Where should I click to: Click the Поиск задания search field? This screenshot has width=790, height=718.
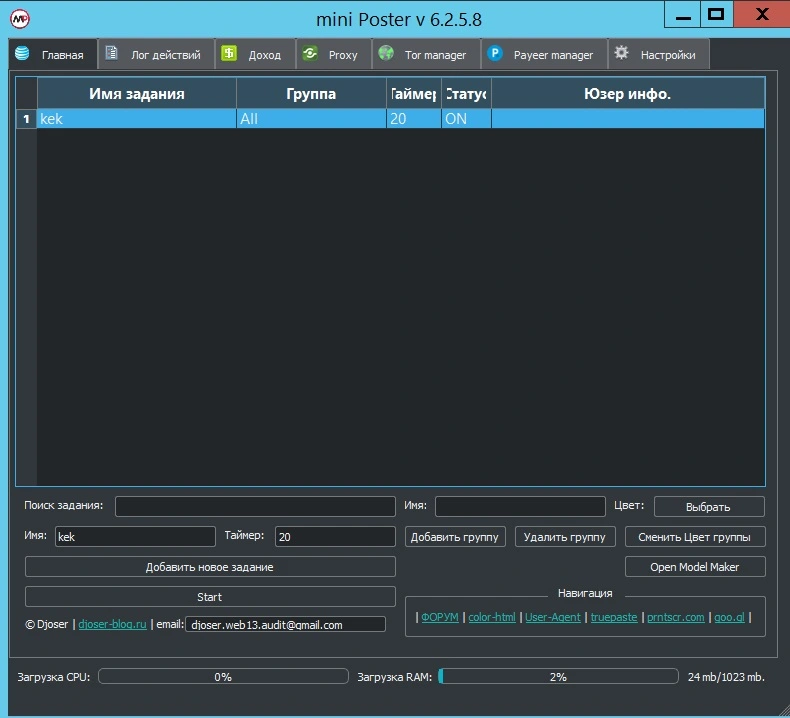(x=255, y=506)
